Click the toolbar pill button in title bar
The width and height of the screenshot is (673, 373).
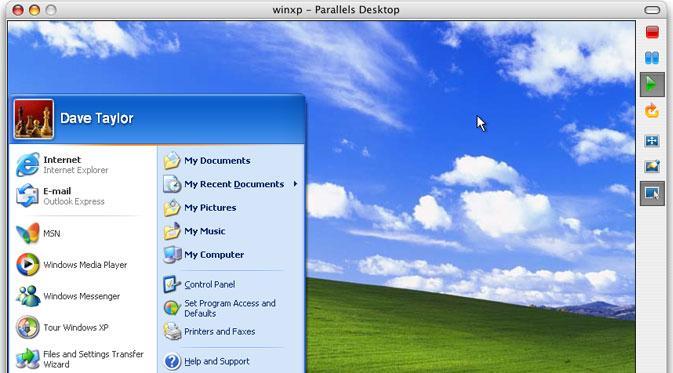652,9
